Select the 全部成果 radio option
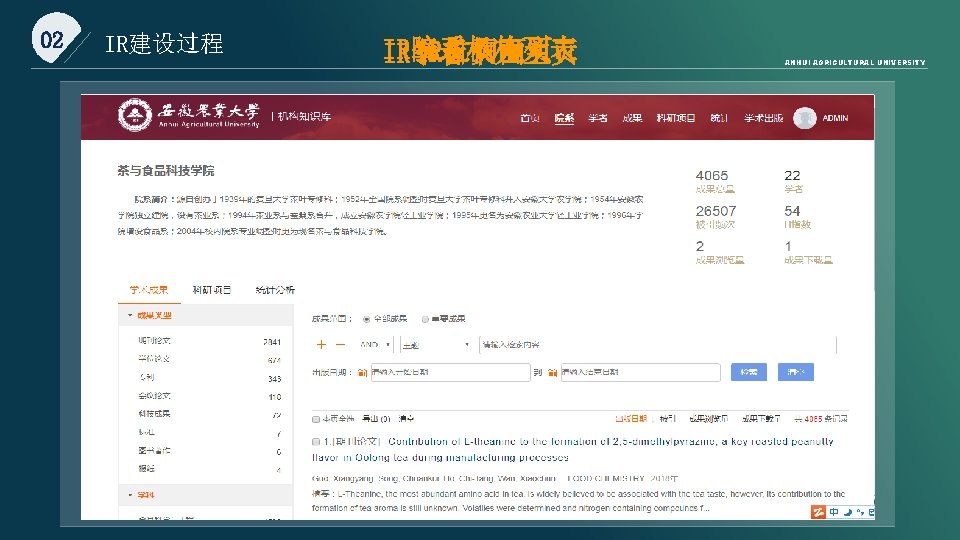 [x=366, y=319]
